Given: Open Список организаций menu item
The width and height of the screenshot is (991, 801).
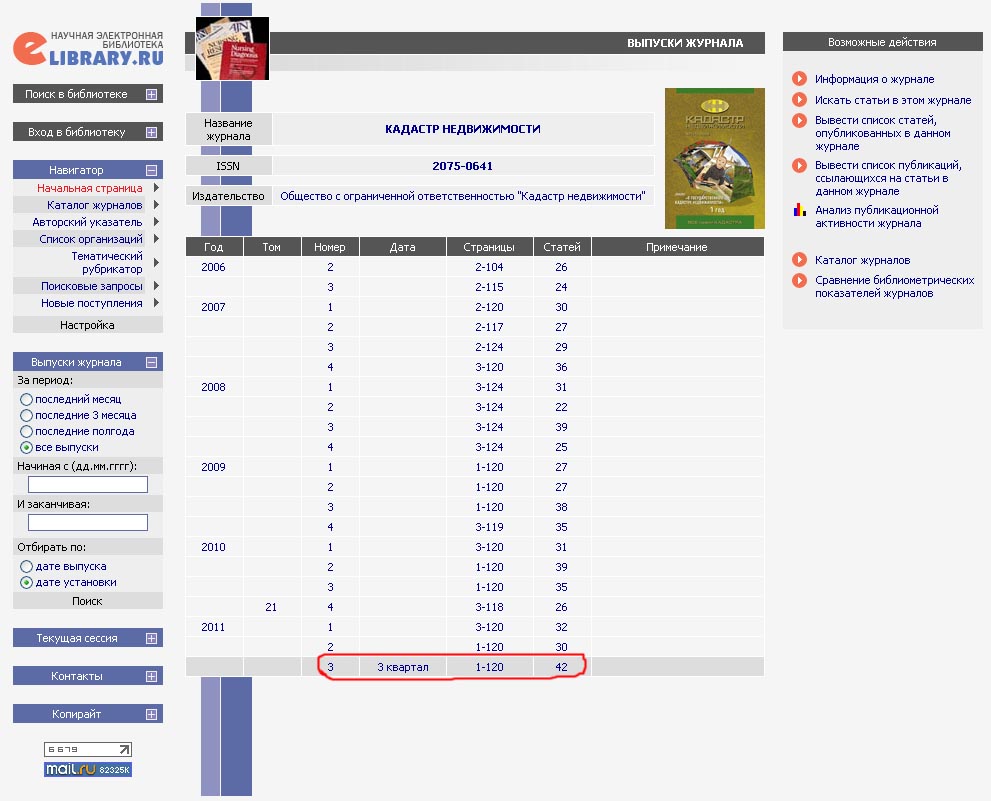Looking at the screenshot, I should [x=91, y=239].
